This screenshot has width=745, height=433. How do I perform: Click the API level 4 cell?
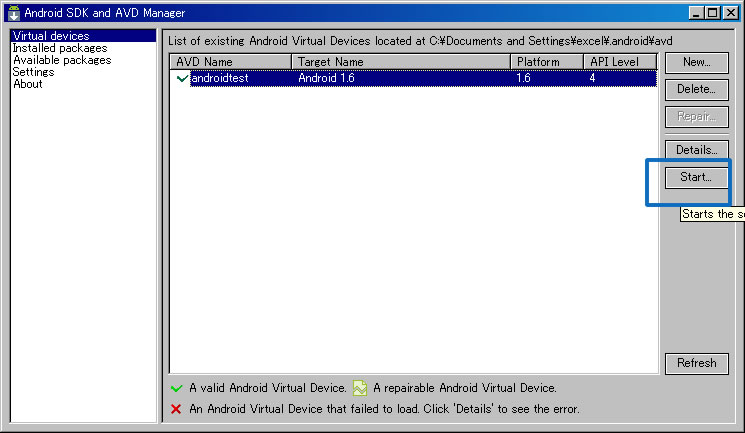(592, 78)
